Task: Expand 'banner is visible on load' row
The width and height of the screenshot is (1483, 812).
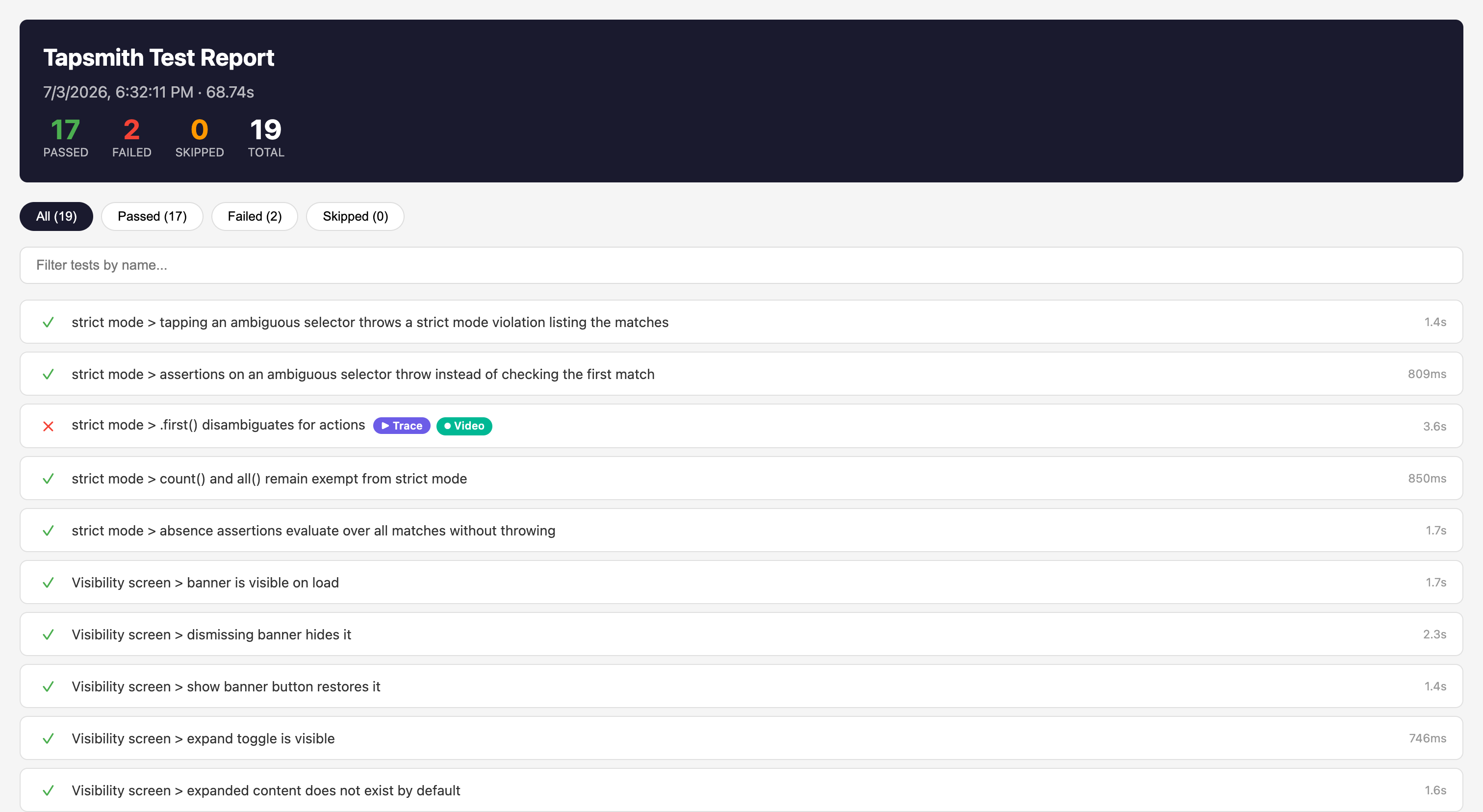Action: tap(741, 582)
